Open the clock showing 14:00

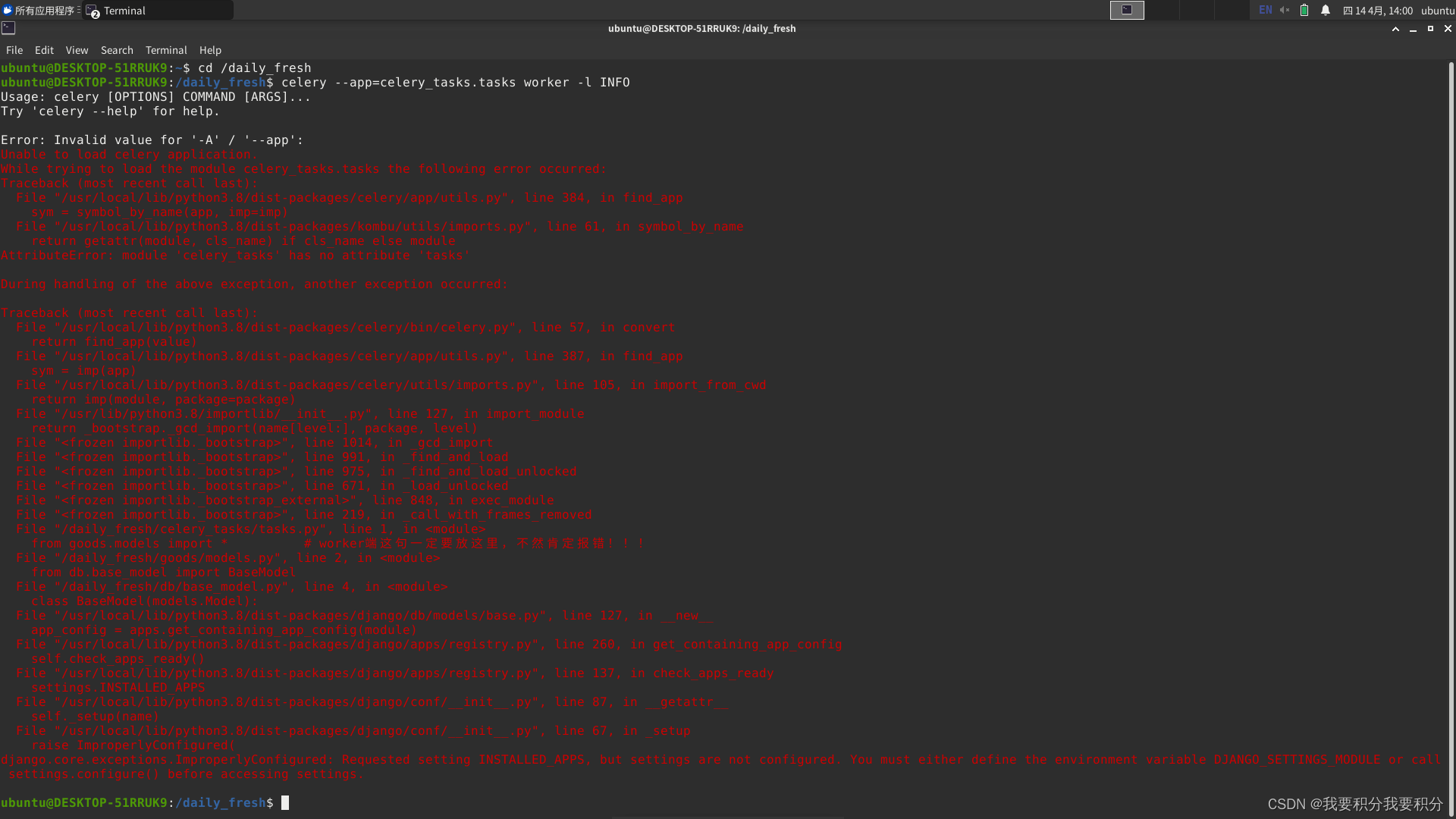[x=1378, y=11]
